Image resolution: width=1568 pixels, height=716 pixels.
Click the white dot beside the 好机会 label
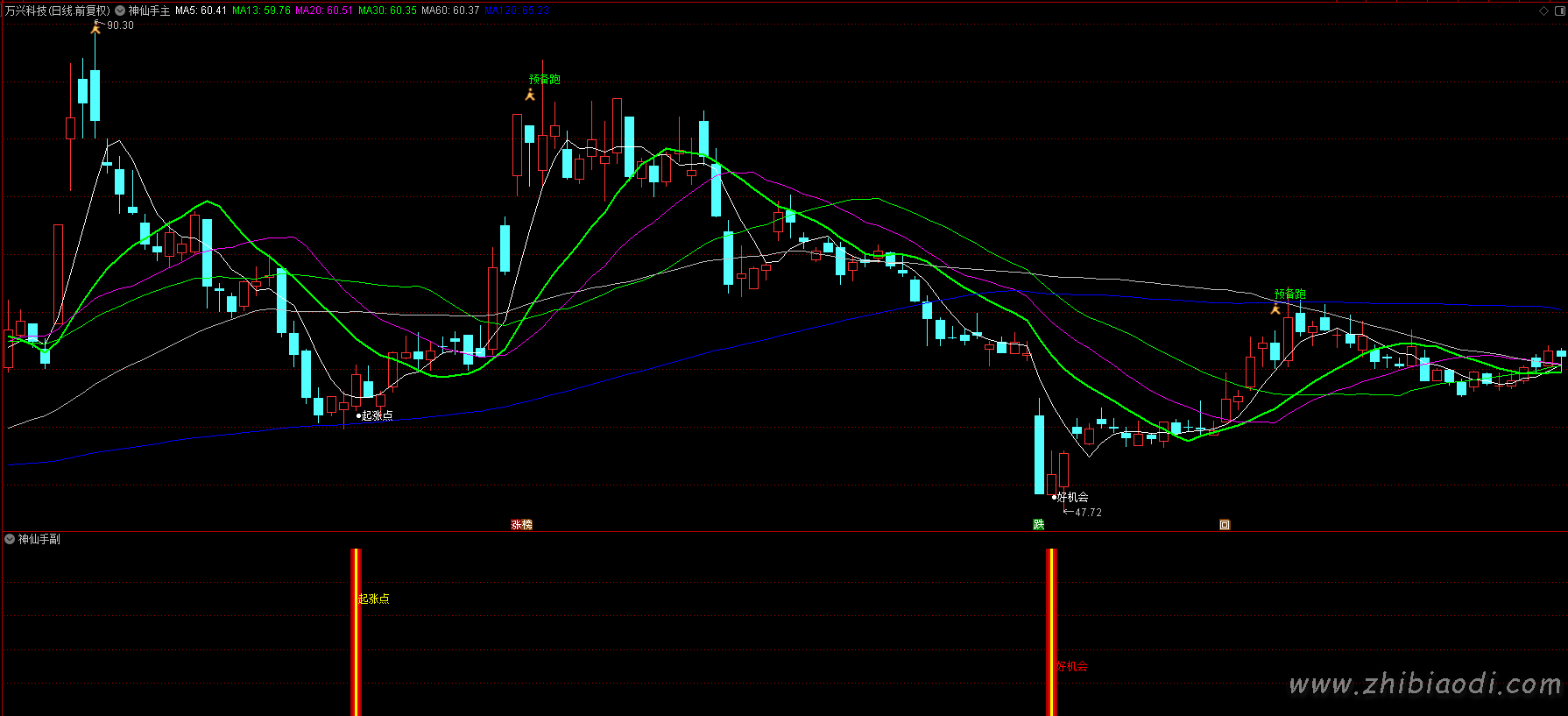(1054, 497)
